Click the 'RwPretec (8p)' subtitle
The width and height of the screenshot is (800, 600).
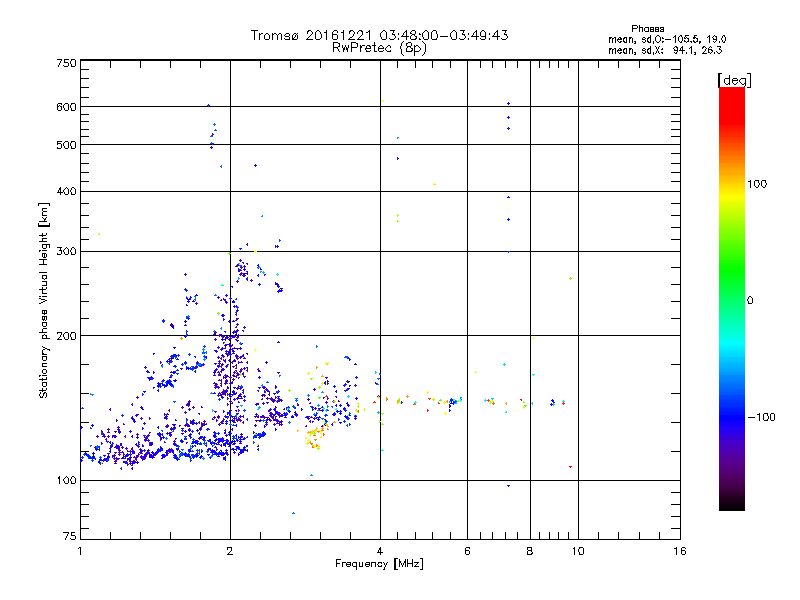point(379,48)
